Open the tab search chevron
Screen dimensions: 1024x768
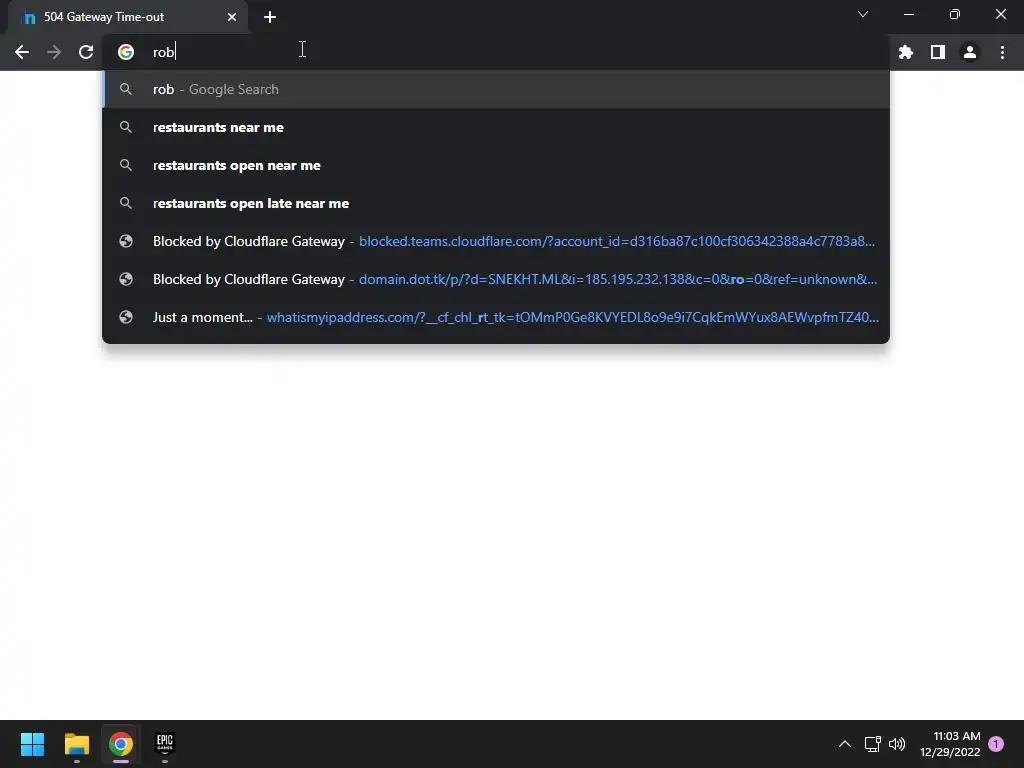coord(863,14)
